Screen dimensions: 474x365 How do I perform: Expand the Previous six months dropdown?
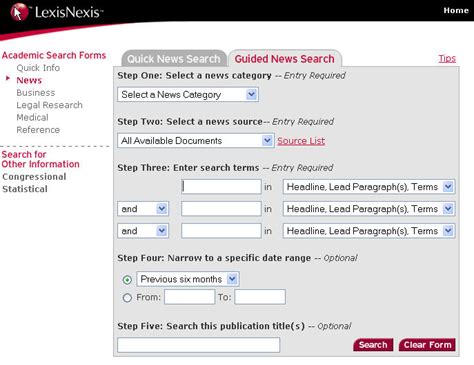(x=188, y=279)
